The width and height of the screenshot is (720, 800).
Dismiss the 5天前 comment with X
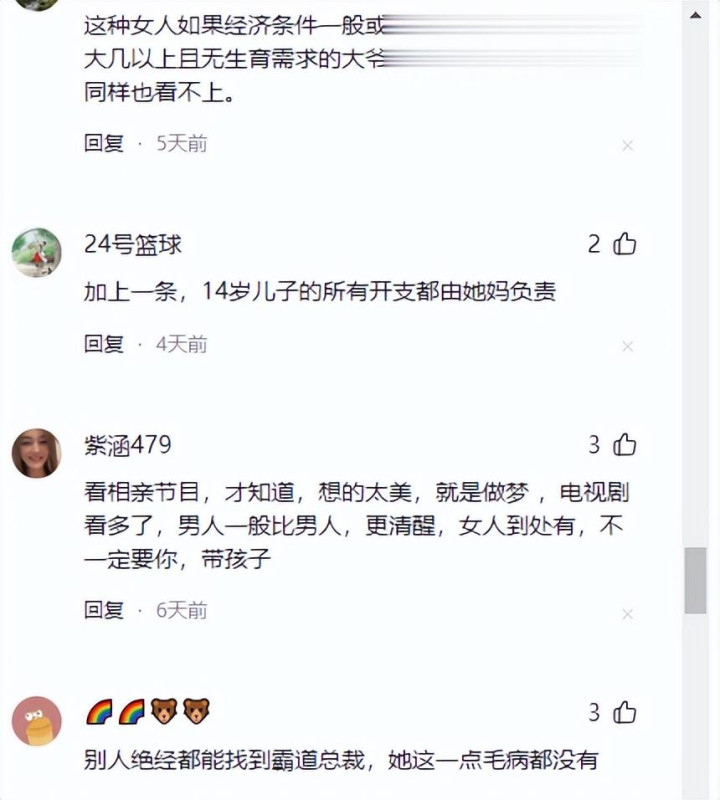[628, 146]
